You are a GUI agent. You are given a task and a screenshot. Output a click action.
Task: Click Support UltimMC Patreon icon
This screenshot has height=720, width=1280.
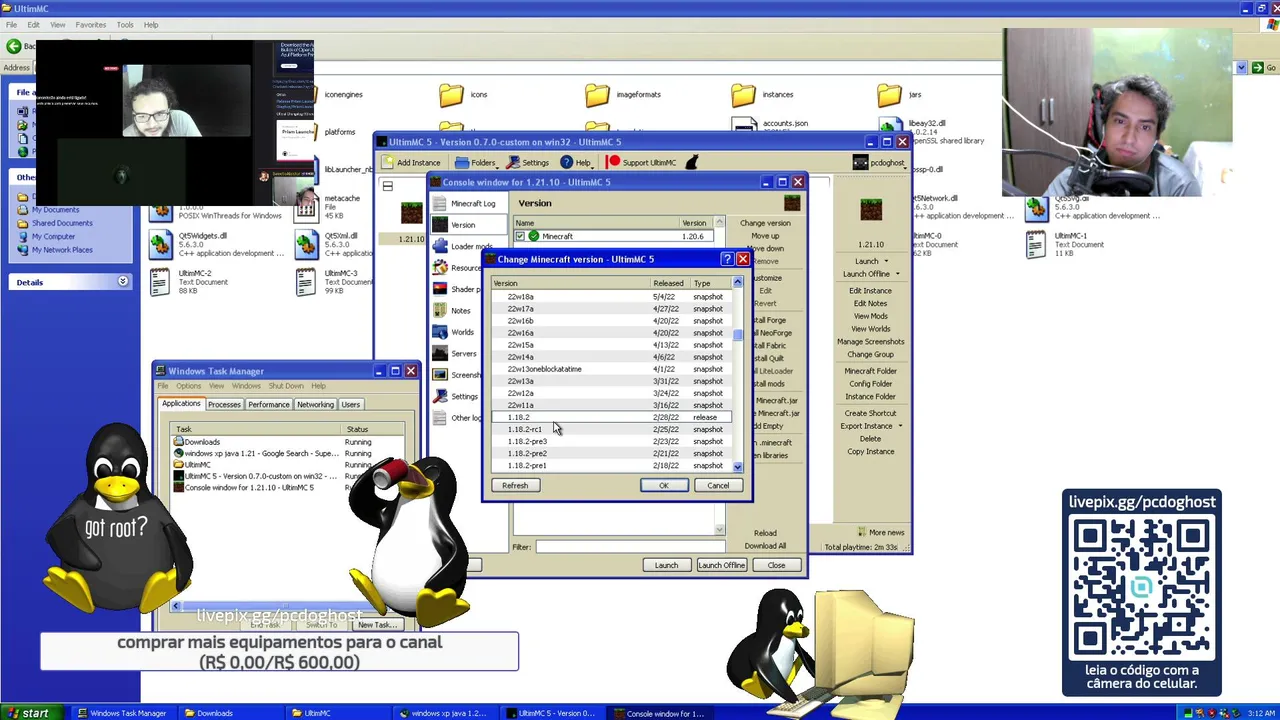(613, 162)
